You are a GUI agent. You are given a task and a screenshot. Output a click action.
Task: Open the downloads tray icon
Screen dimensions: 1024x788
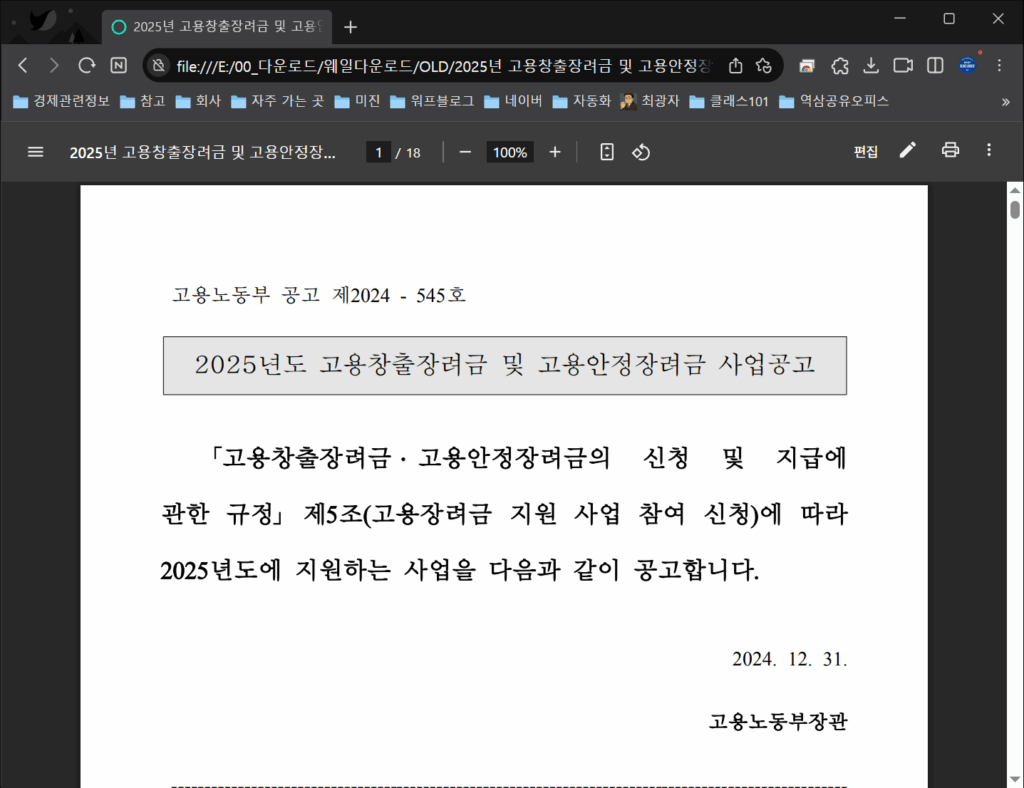pyautogui.click(x=871, y=65)
